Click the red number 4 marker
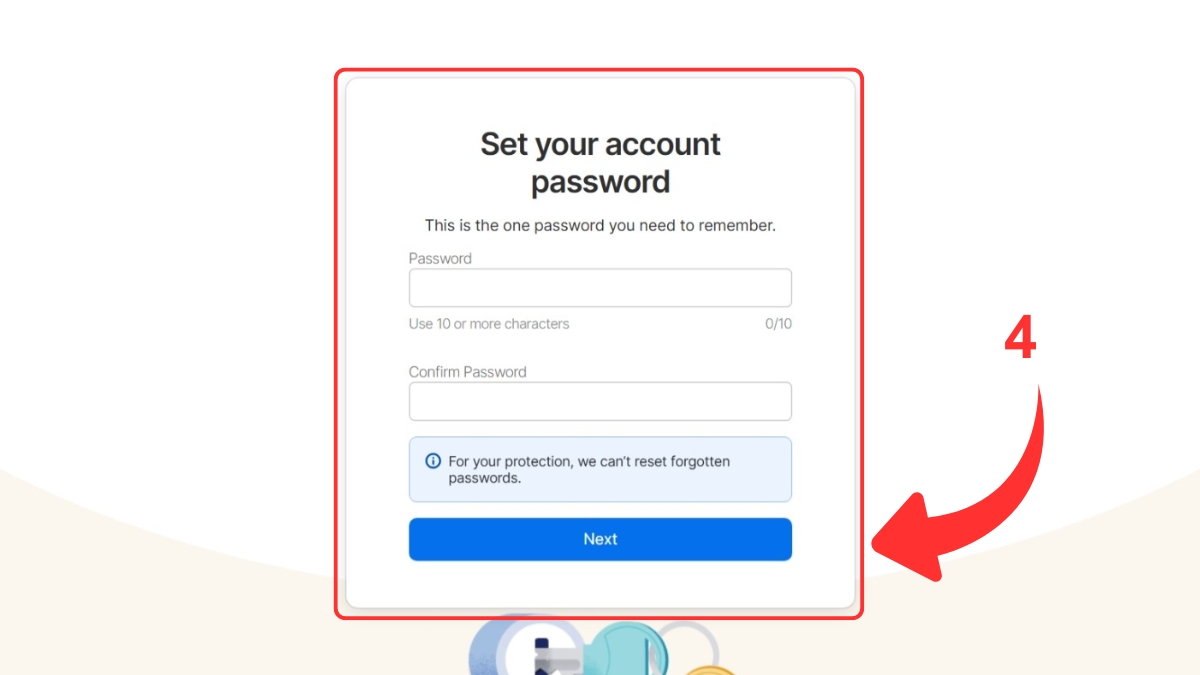Viewport: 1200px width, 675px height. (x=1020, y=342)
